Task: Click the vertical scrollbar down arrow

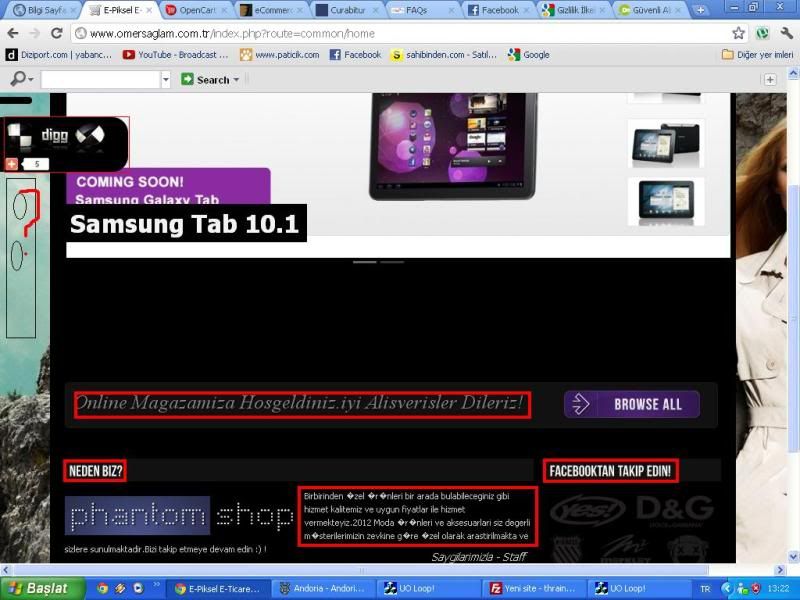Action: click(x=793, y=557)
